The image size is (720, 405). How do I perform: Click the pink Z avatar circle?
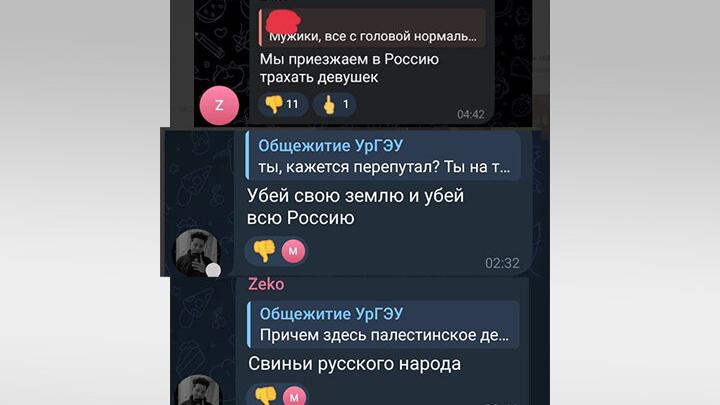click(x=219, y=106)
